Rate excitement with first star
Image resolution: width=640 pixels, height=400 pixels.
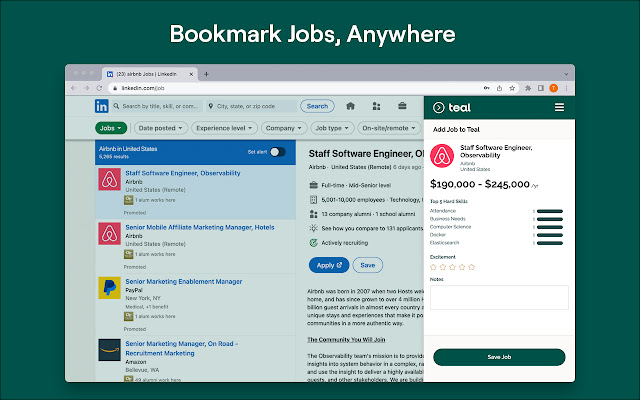tap(433, 267)
